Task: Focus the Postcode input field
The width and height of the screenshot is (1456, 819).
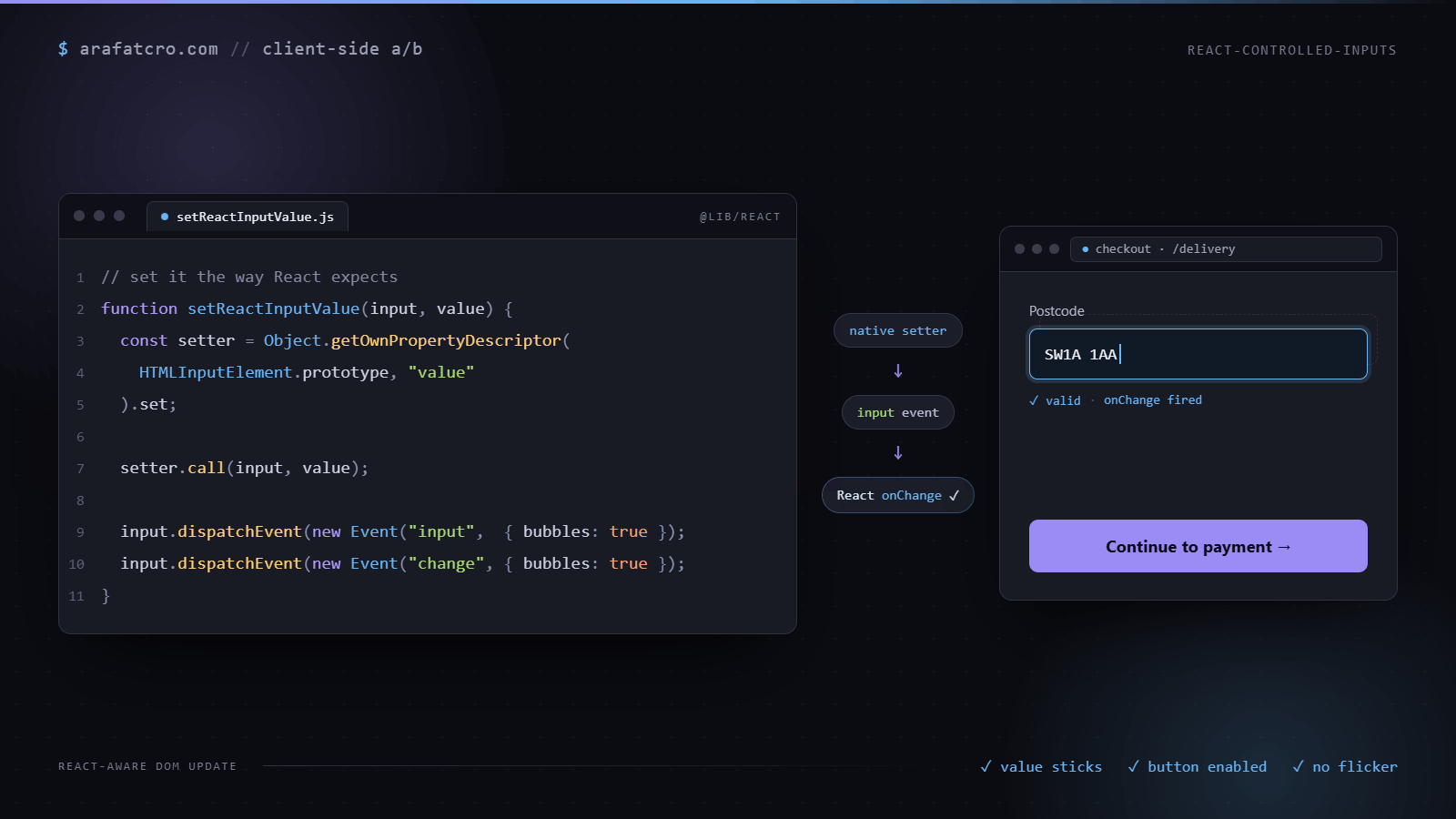Action: click(x=1198, y=354)
